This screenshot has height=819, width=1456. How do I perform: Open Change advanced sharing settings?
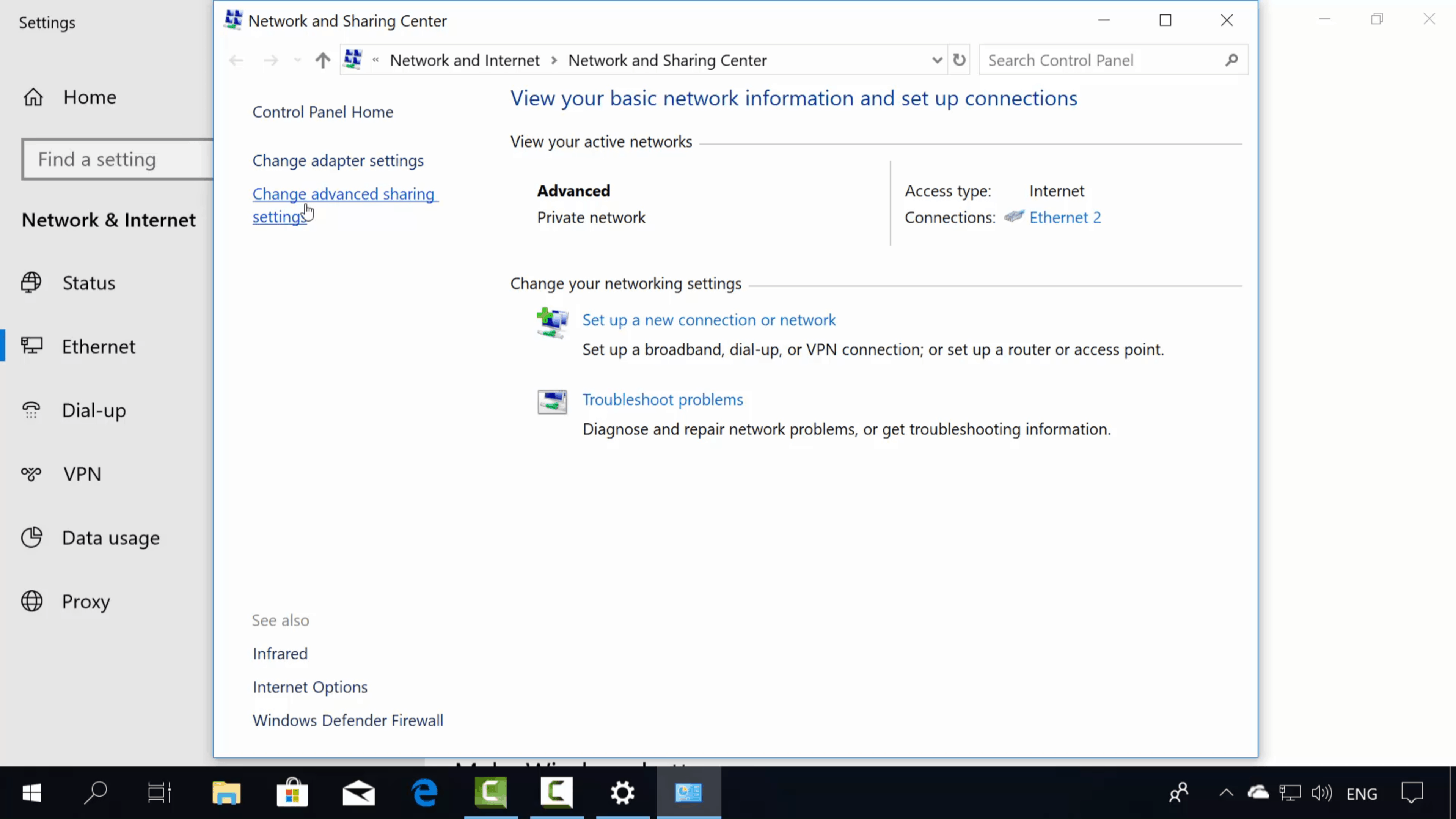(x=345, y=205)
